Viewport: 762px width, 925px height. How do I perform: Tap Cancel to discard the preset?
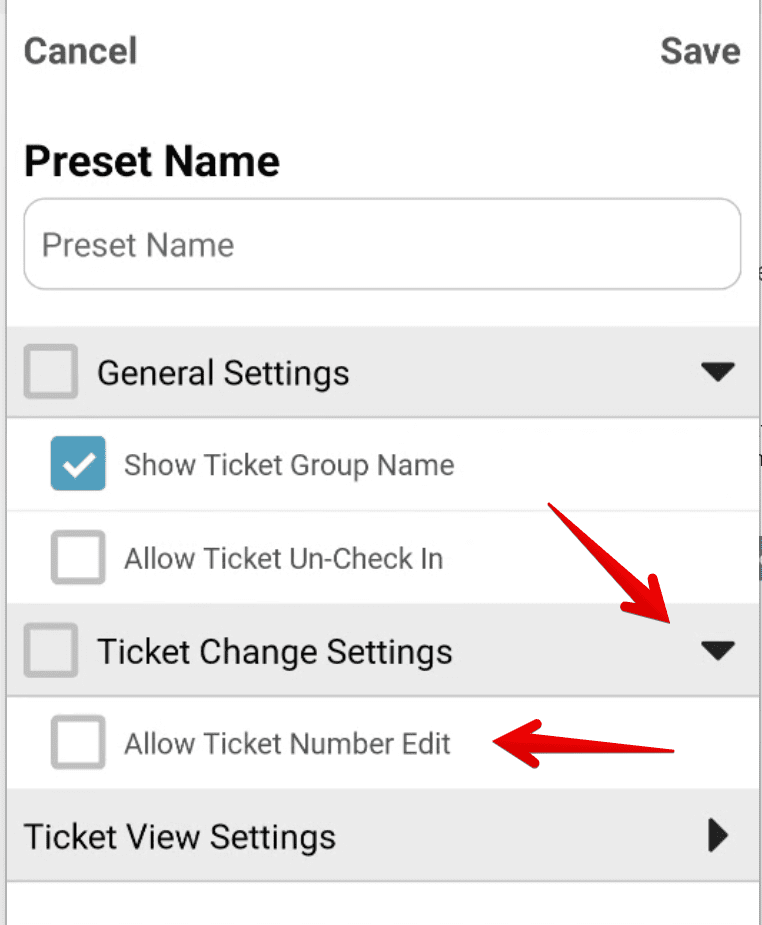pyautogui.click(x=80, y=51)
